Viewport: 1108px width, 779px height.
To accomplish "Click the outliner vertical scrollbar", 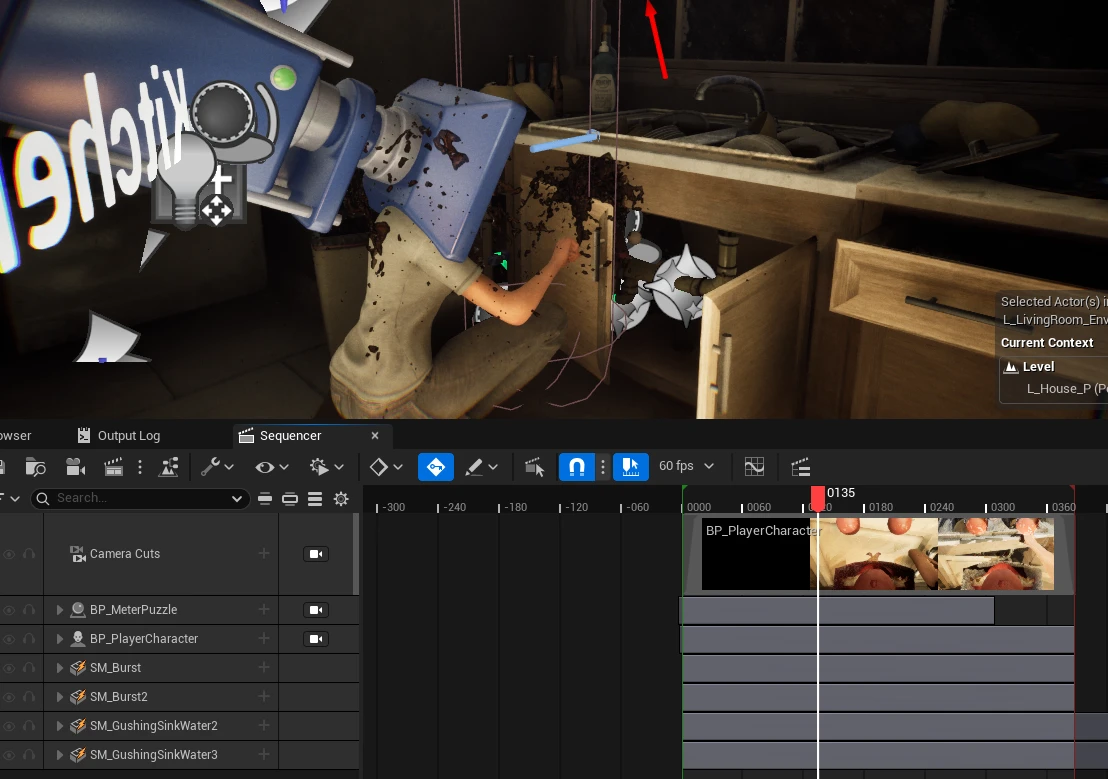I will [356, 554].
